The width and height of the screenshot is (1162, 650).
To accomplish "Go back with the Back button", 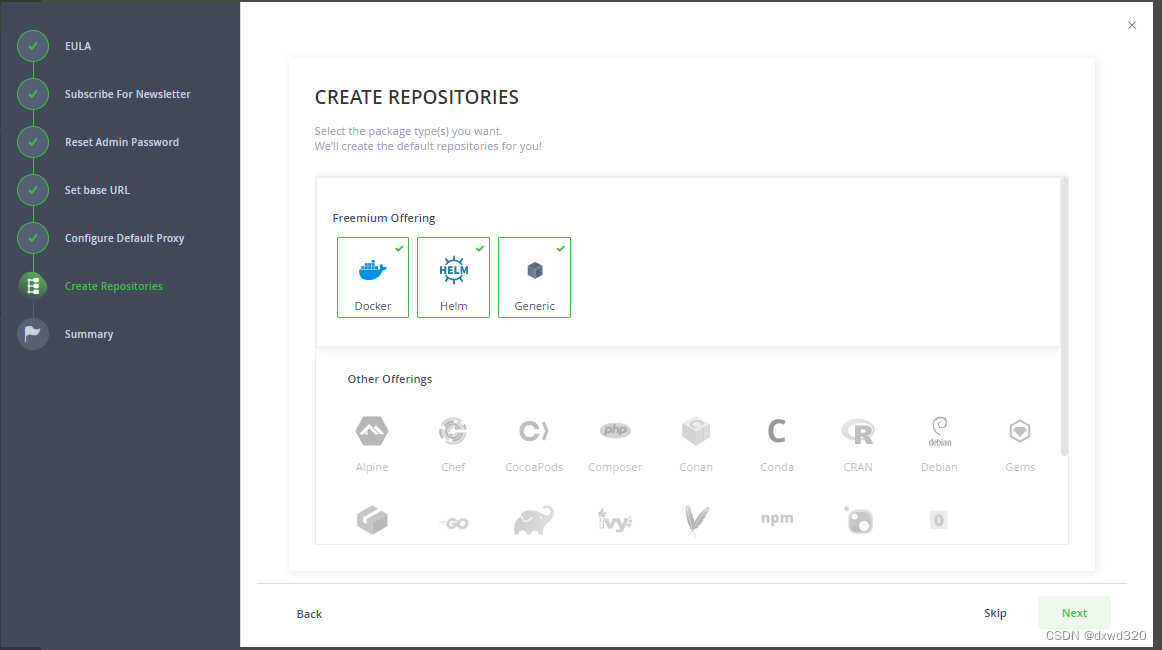I will coord(309,614).
